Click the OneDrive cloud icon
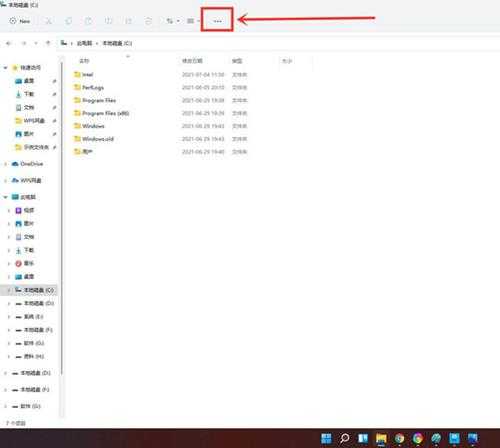This screenshot has height=448, width=500. pos(15,164)
